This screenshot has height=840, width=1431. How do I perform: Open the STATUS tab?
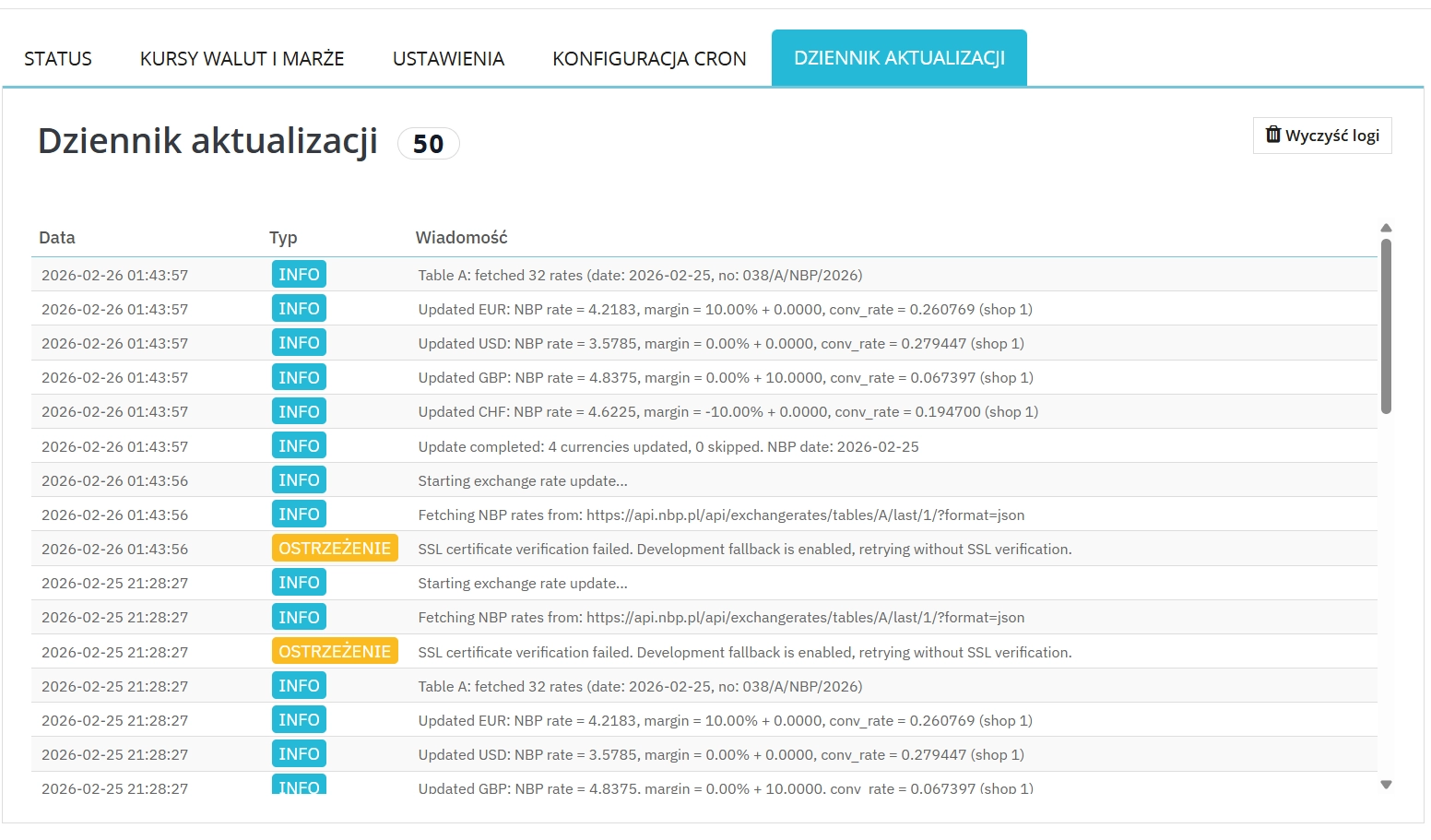pyautogui.click(x=58, y=59)
